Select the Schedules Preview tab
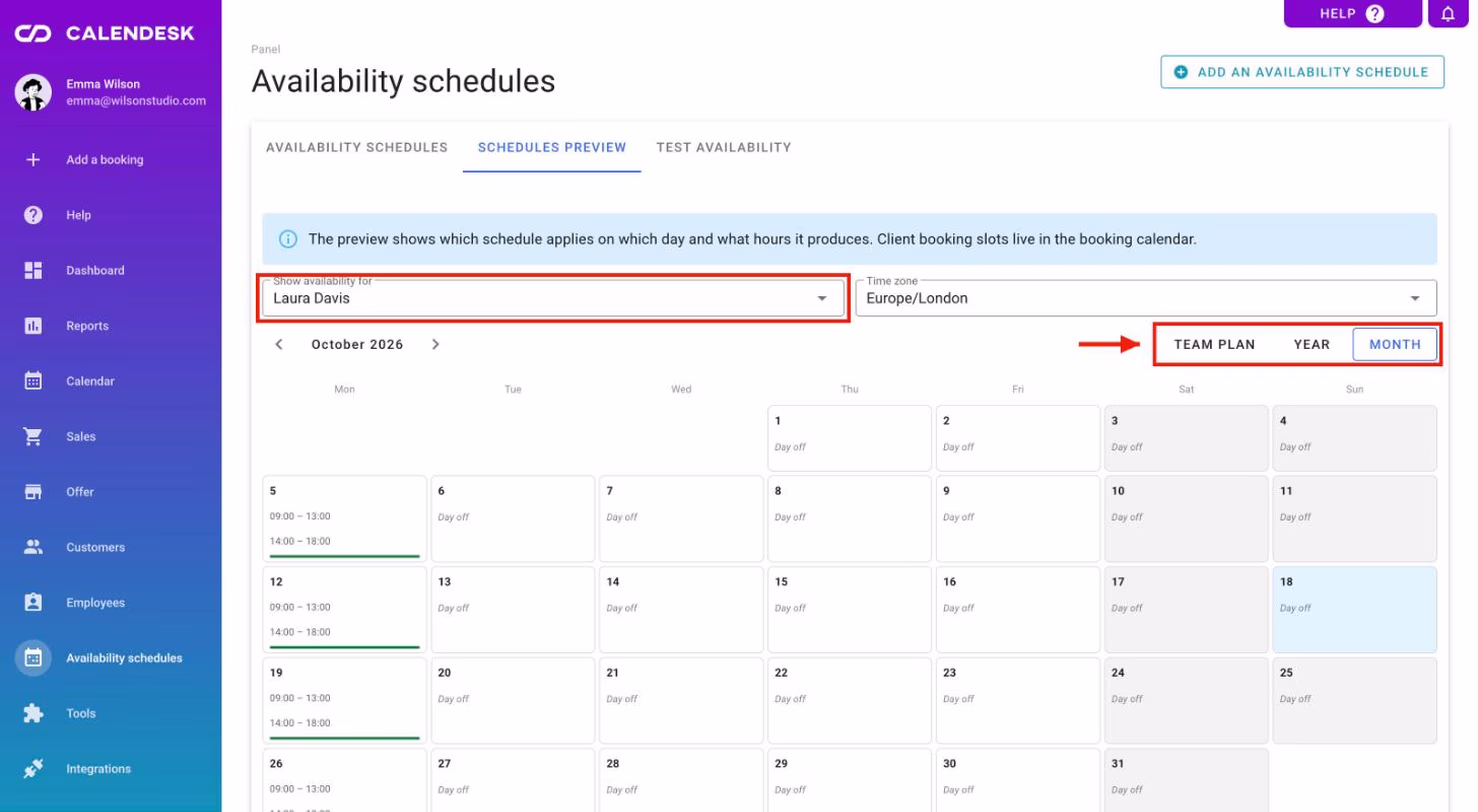Screen dimensions: 1478x812 552,147
